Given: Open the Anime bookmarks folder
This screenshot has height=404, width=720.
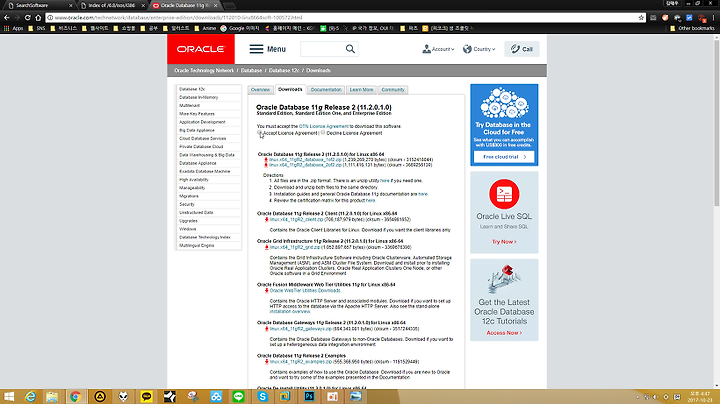Looking at the screenshot, I should pos(205,28).
